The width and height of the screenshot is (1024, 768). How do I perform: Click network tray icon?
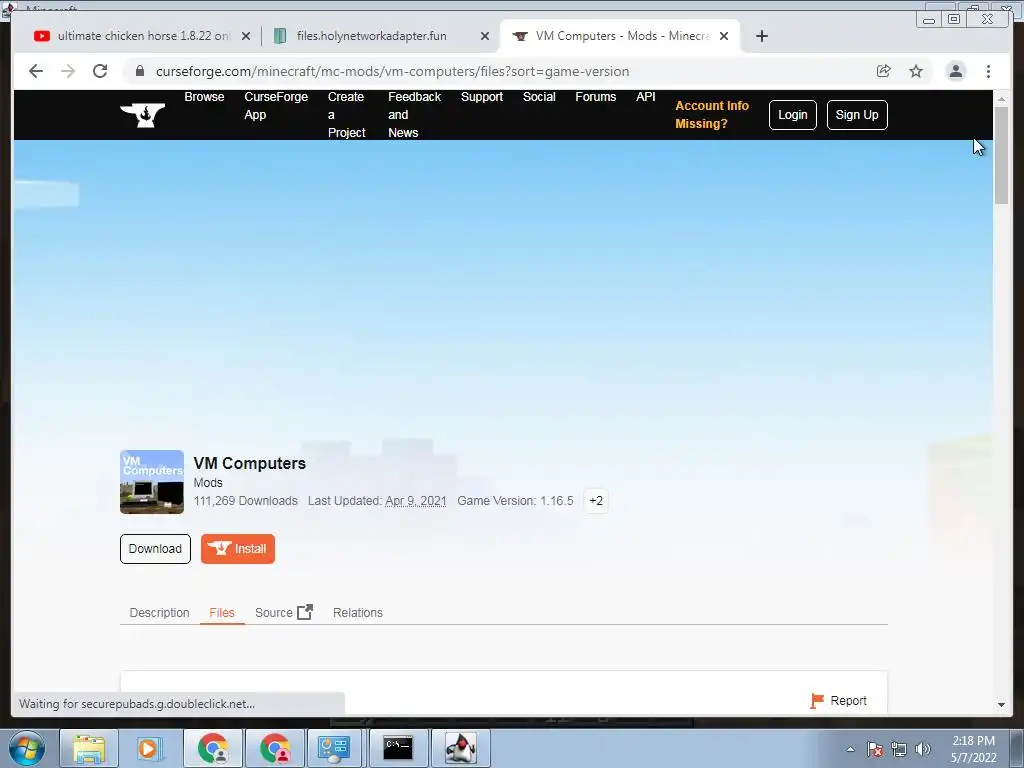pos(899,749)
